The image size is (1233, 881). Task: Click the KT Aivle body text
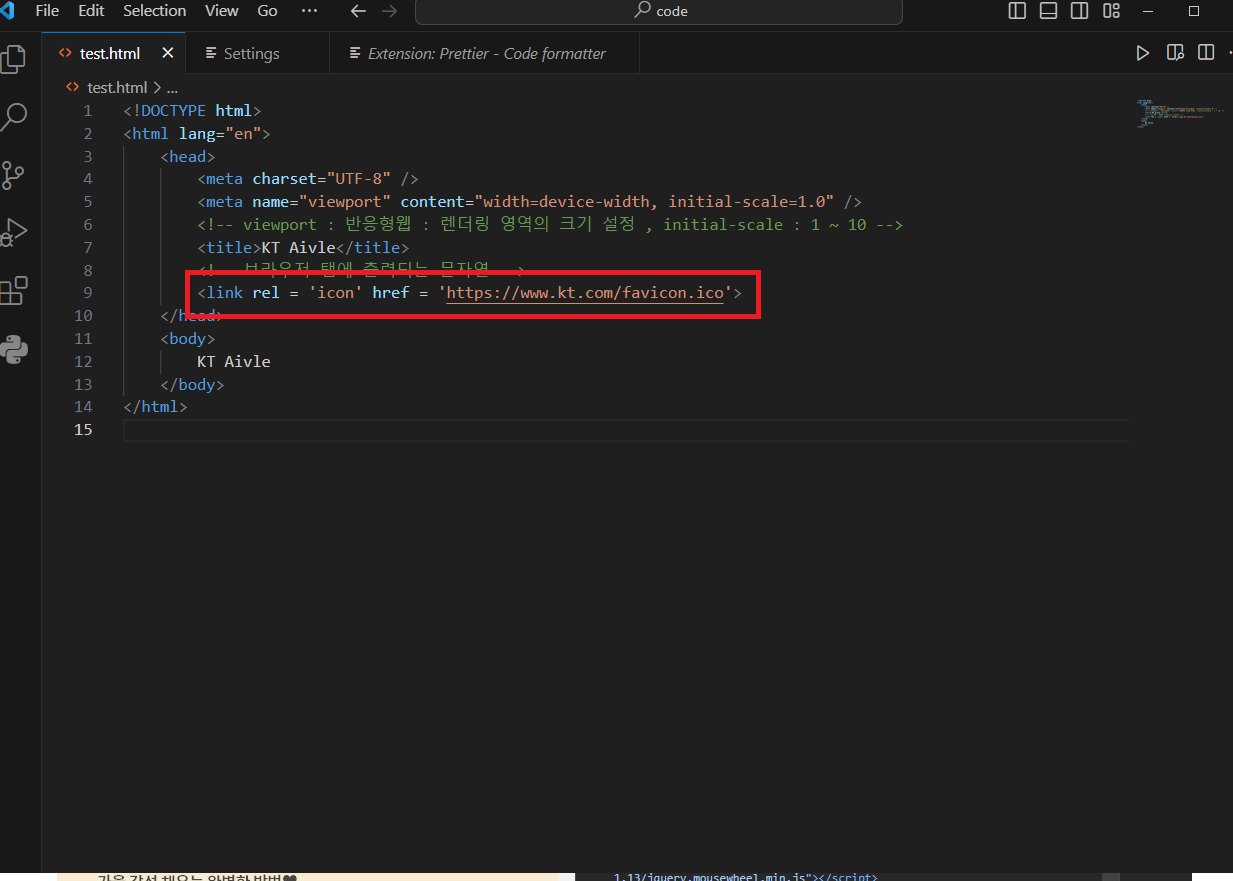coord(234,361)
